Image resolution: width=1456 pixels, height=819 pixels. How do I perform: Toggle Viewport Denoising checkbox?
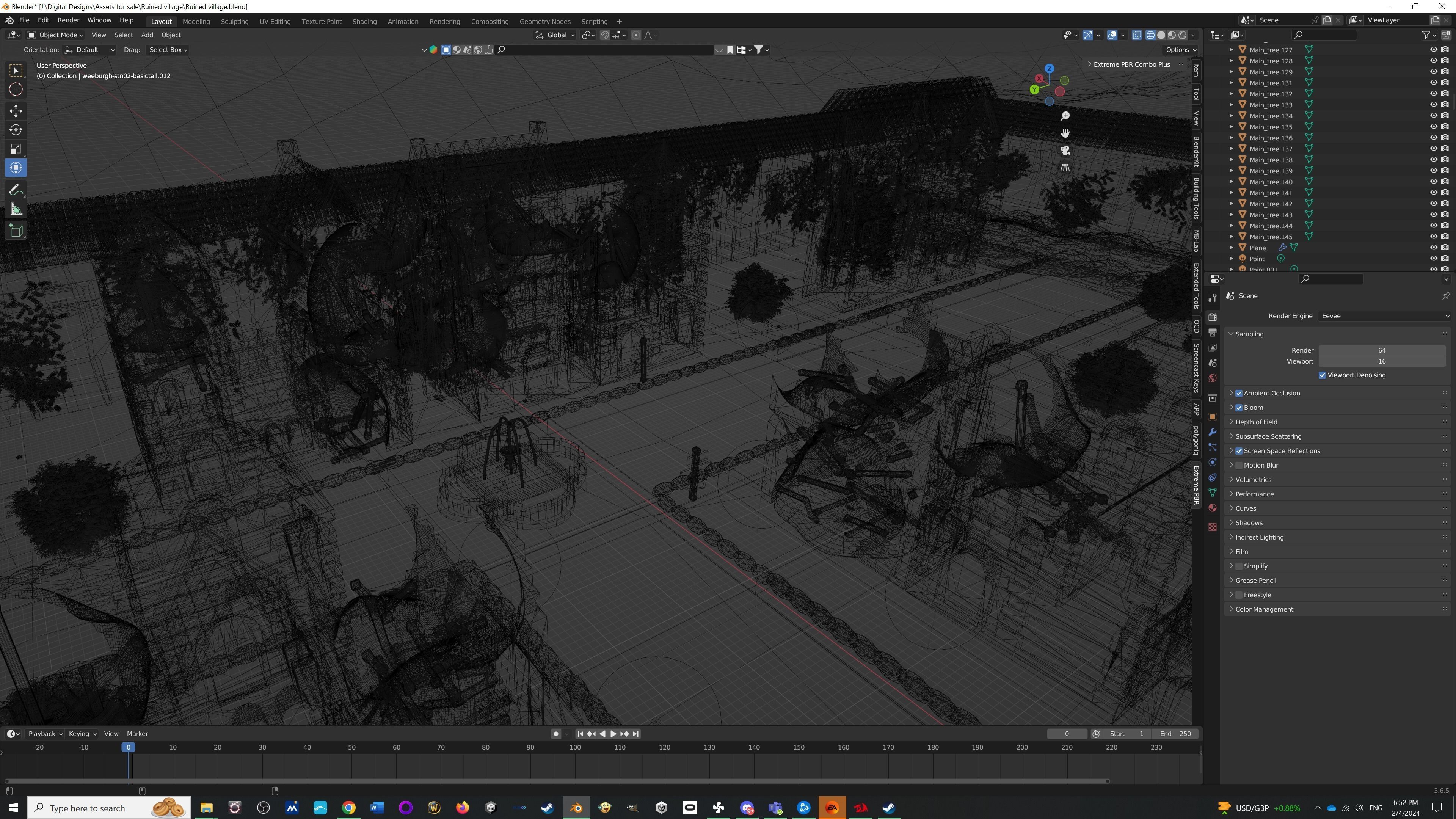(x=1323, y=375)
